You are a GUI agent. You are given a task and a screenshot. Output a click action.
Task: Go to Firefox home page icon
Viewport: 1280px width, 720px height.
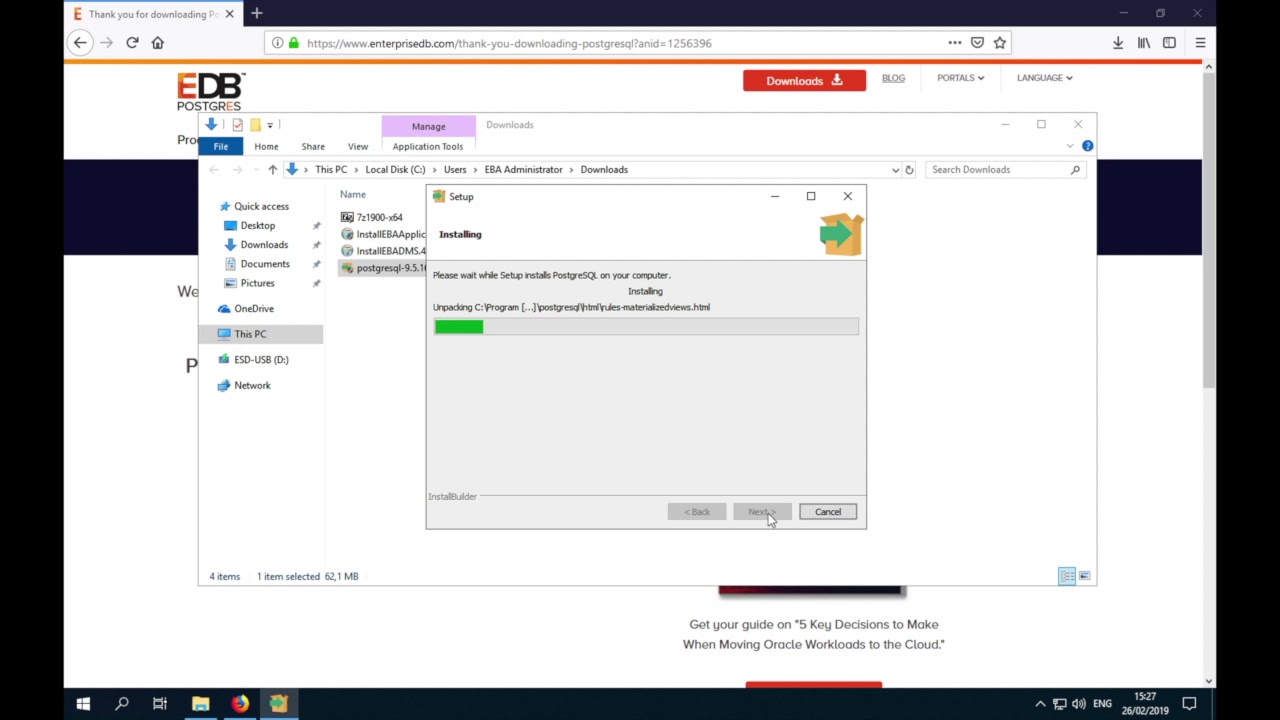point(157,43)
